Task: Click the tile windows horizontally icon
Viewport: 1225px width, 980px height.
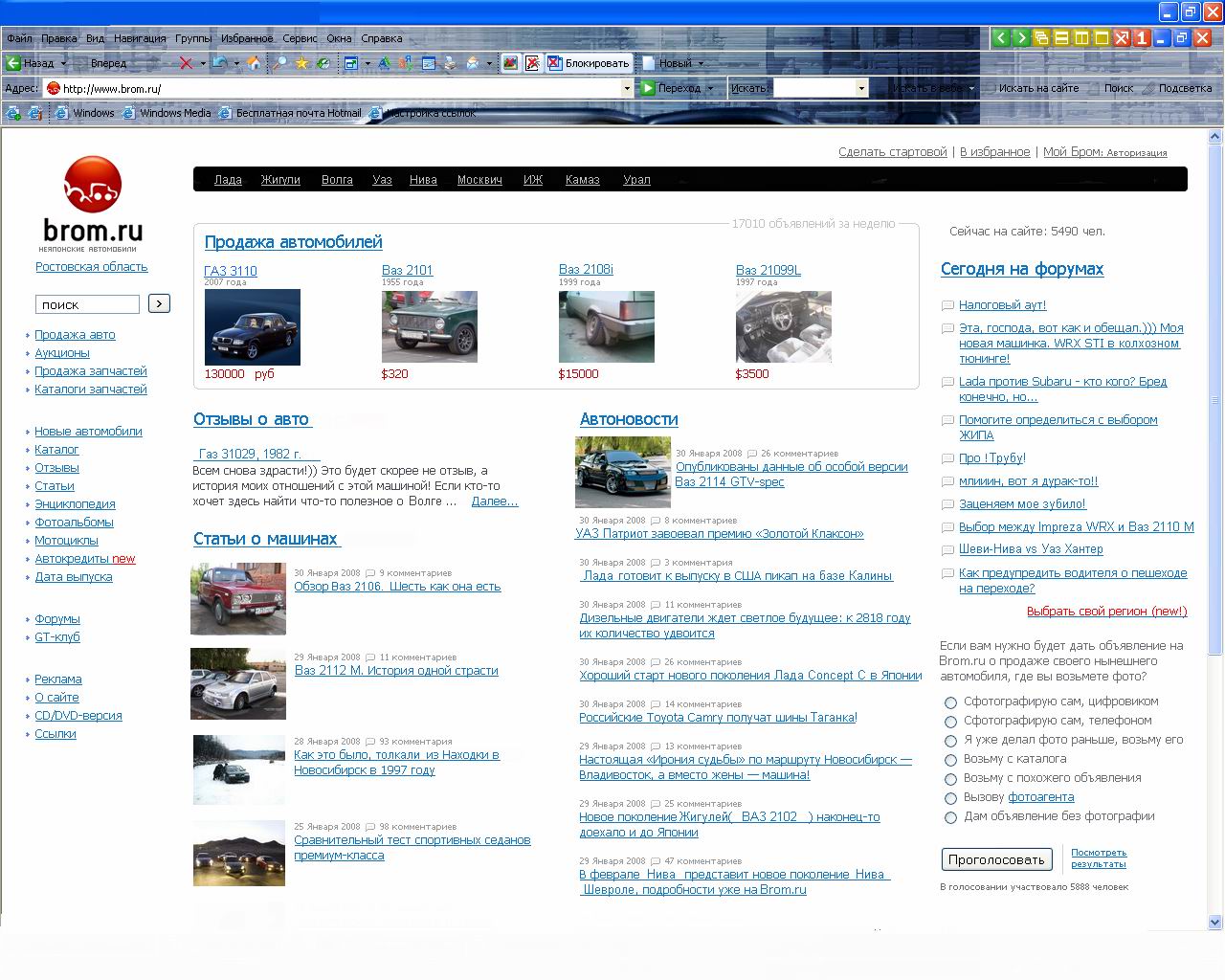Action: pyautogui.click(x=1061, y=38)
